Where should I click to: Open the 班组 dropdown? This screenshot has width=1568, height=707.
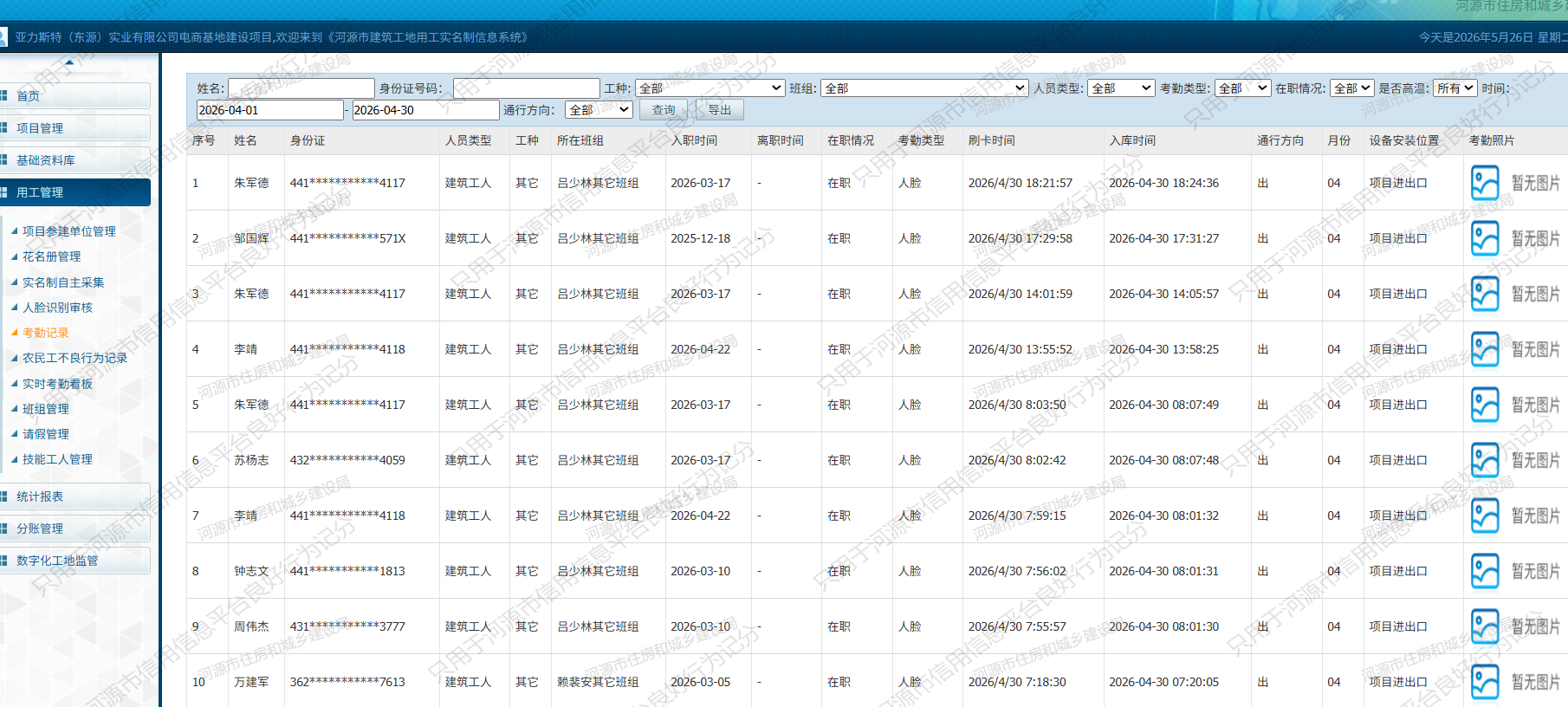tap(924, 88)
